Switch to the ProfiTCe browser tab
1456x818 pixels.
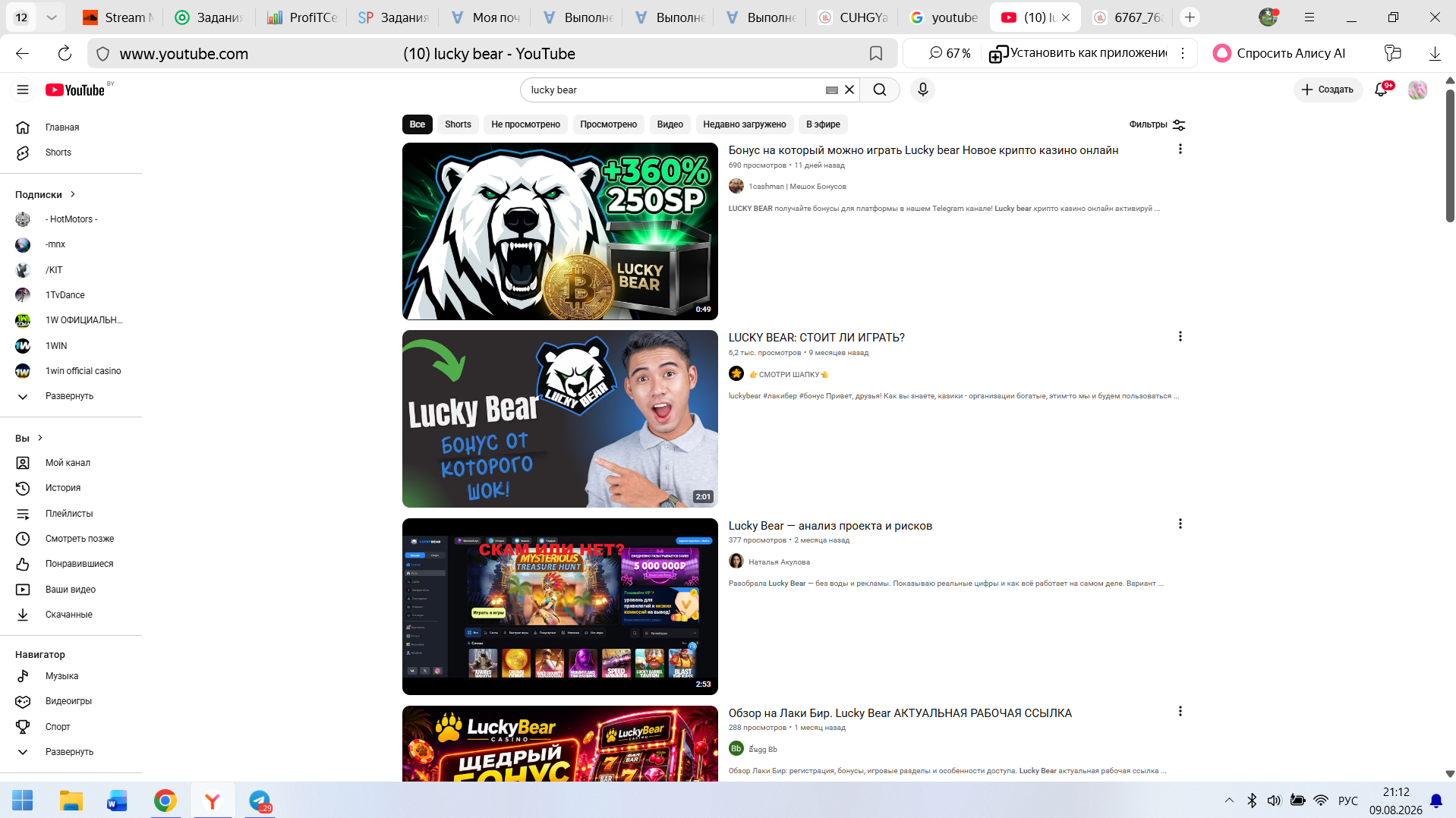point(302,17)
